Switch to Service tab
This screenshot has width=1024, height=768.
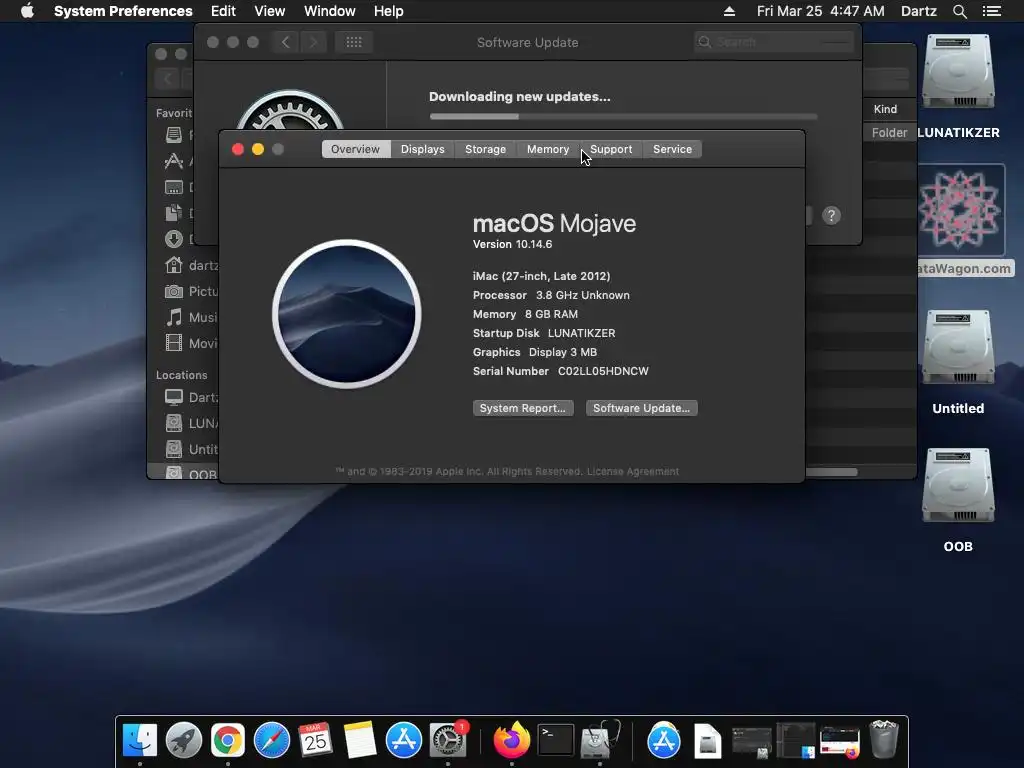coord(673,149)
